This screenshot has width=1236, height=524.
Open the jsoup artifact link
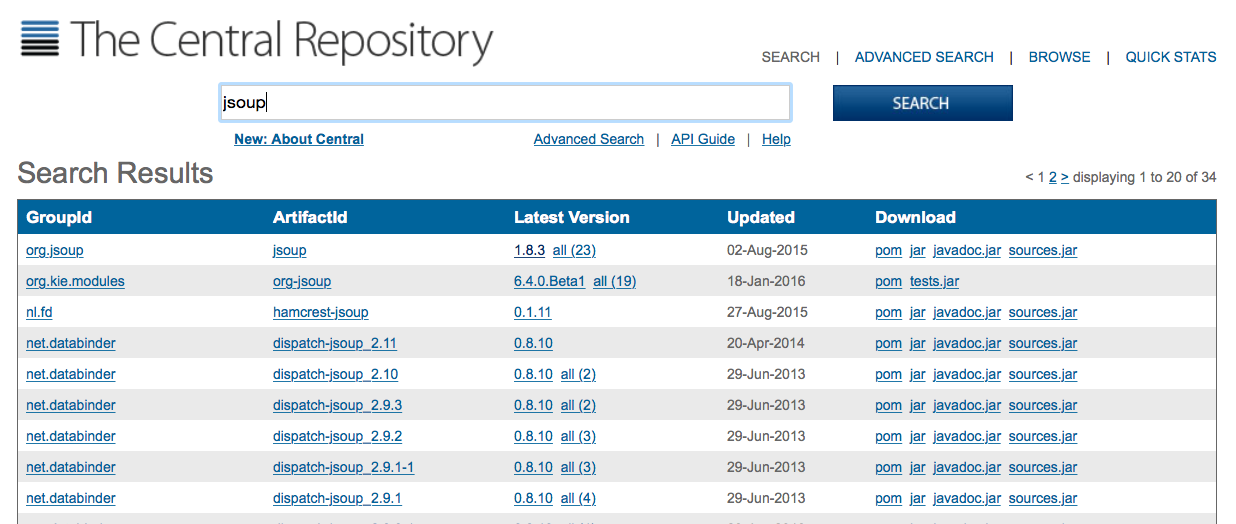coord(290,250)
